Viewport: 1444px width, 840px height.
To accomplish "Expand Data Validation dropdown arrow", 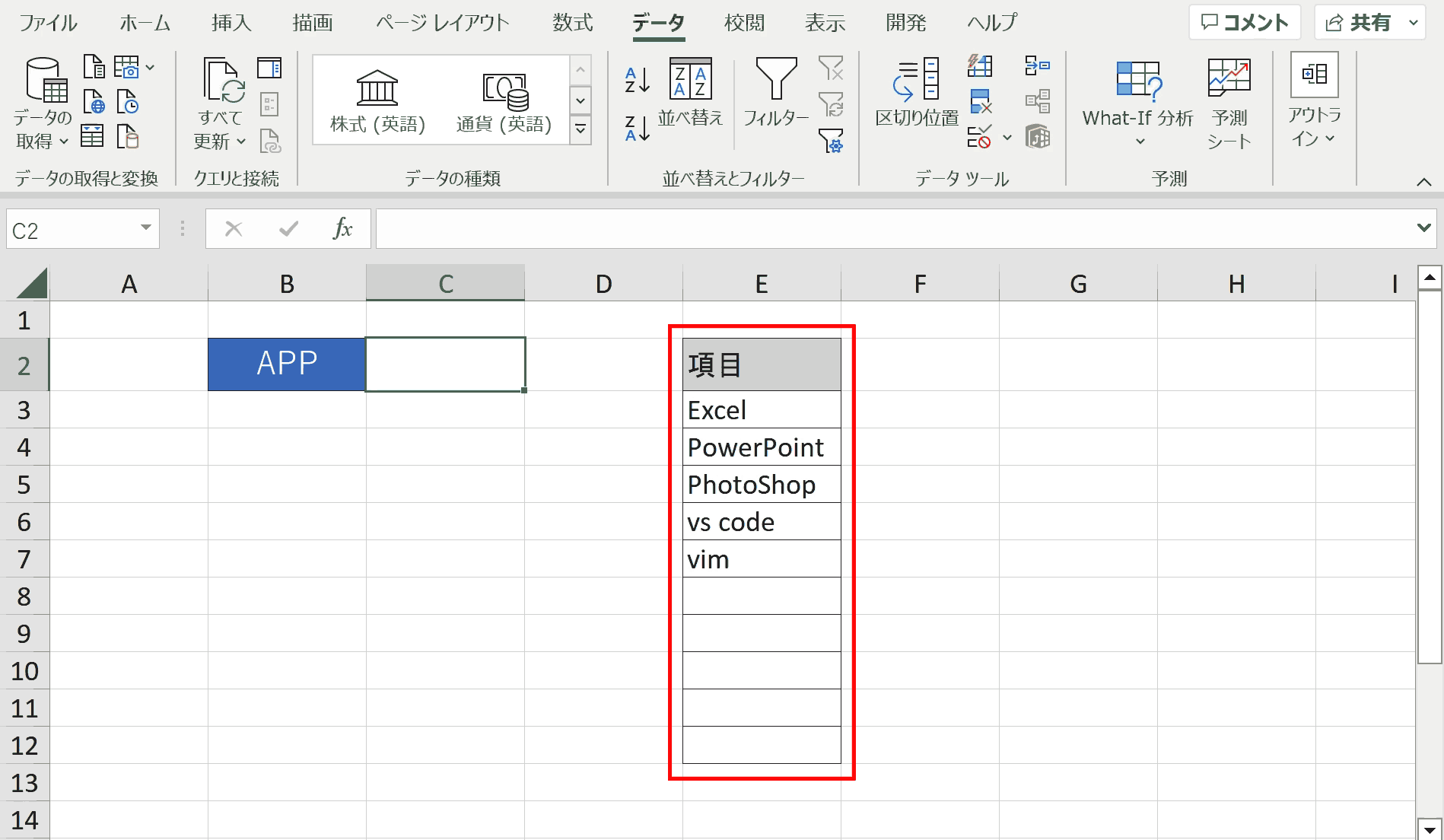I will [1007, 138].
